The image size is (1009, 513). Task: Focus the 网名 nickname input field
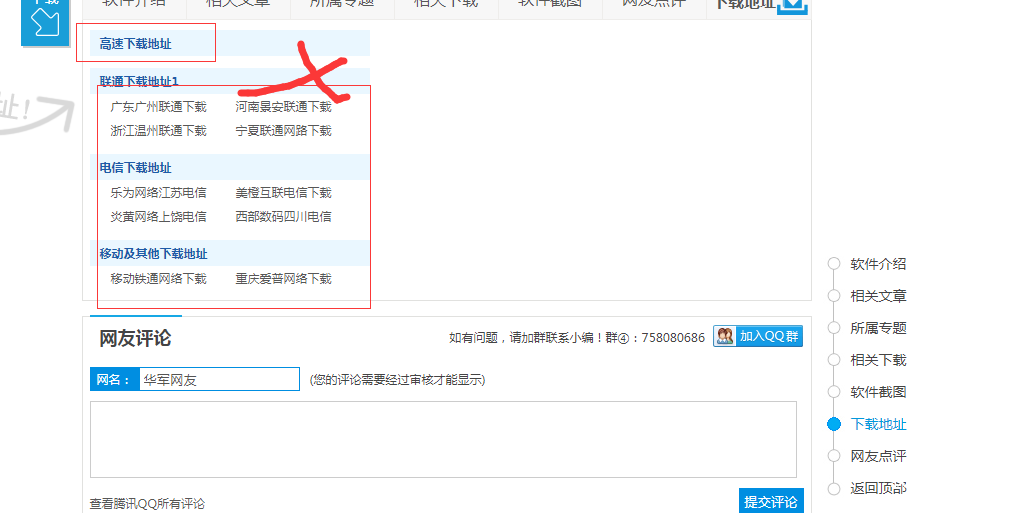[219, 379]
